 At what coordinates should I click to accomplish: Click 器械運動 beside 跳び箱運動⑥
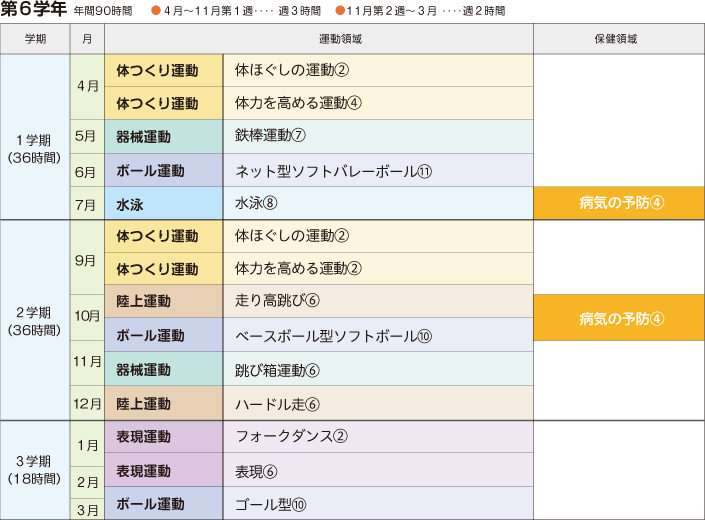click(x=164, y=369)
